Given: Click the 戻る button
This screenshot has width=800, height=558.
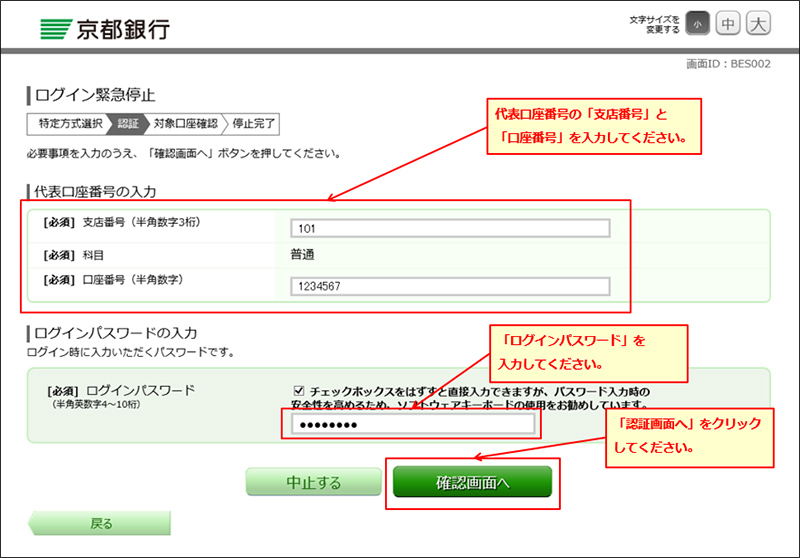Looking at the screenshot, I should pos(99,523).
